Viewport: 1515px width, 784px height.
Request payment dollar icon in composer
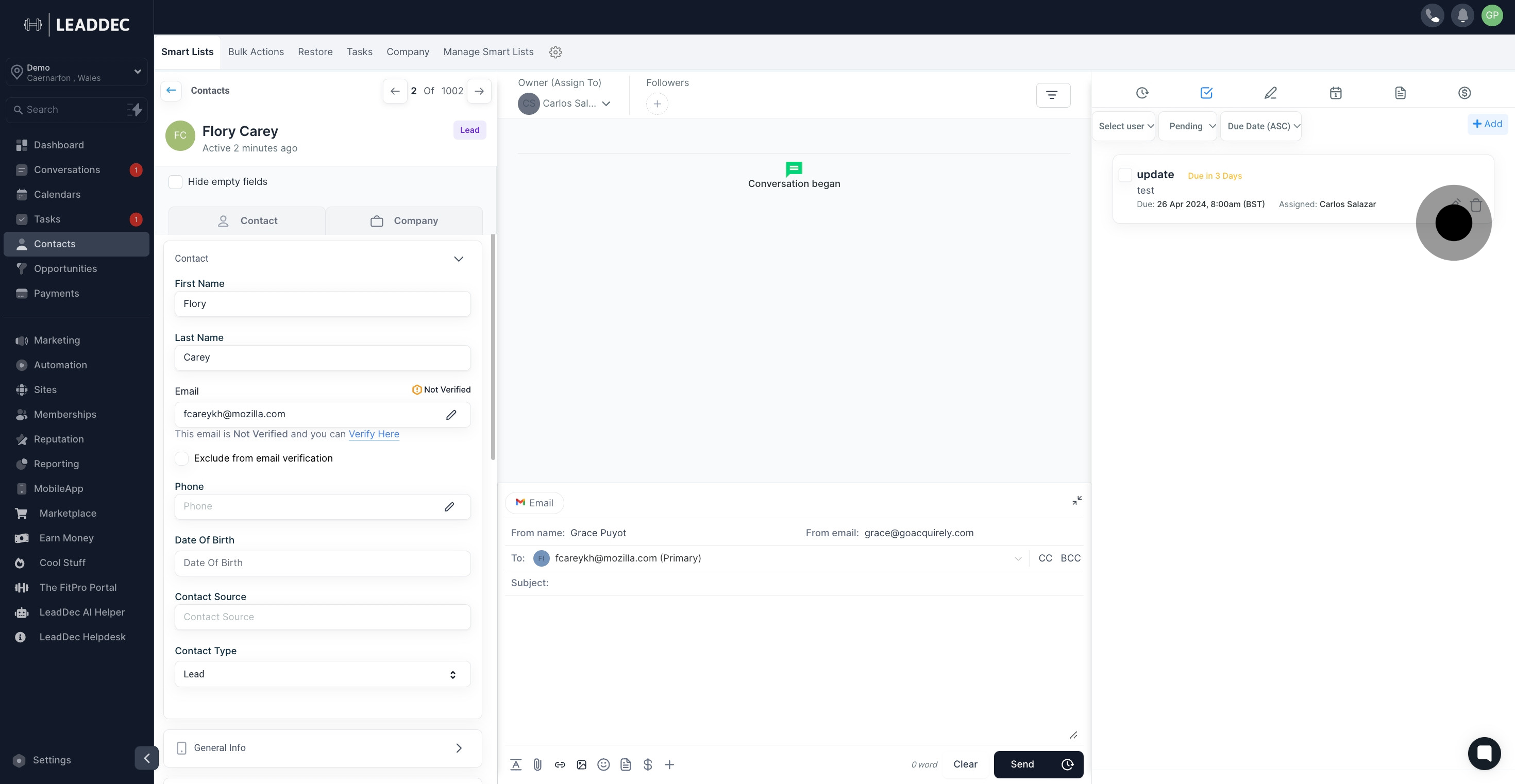click(648, 764)
